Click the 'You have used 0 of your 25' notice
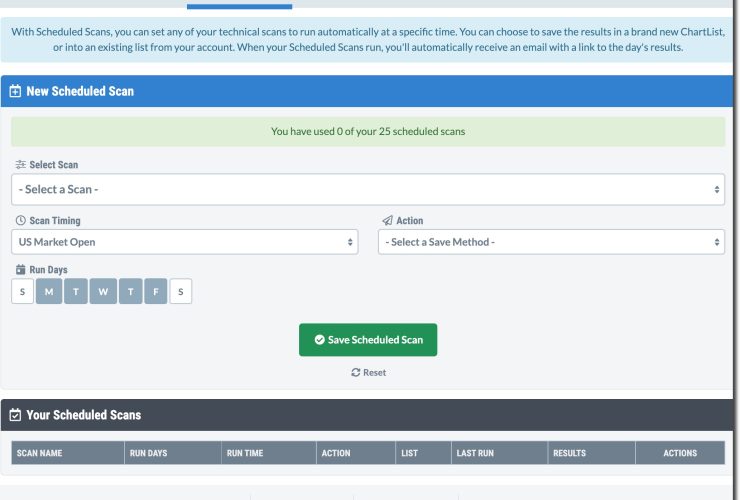 tap(368, 131)
